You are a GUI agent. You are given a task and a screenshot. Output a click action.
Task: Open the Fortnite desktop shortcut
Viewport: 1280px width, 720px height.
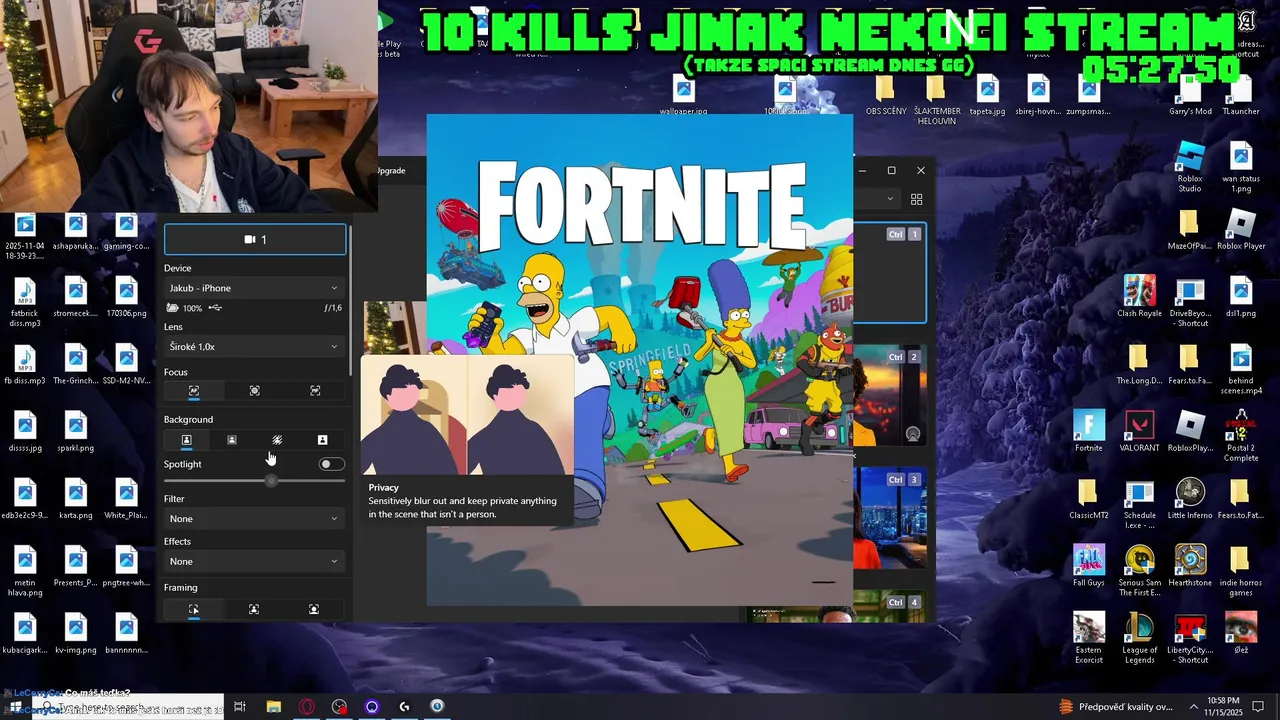[x=1088, y=431]
